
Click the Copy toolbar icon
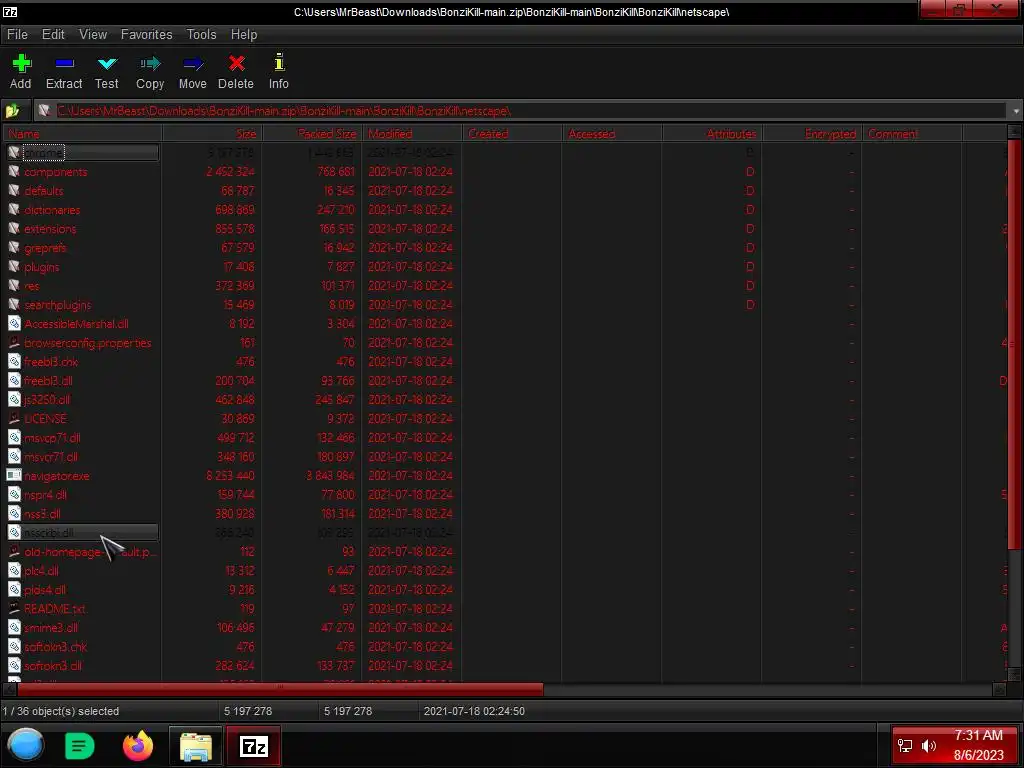click(x=150, y=63)
